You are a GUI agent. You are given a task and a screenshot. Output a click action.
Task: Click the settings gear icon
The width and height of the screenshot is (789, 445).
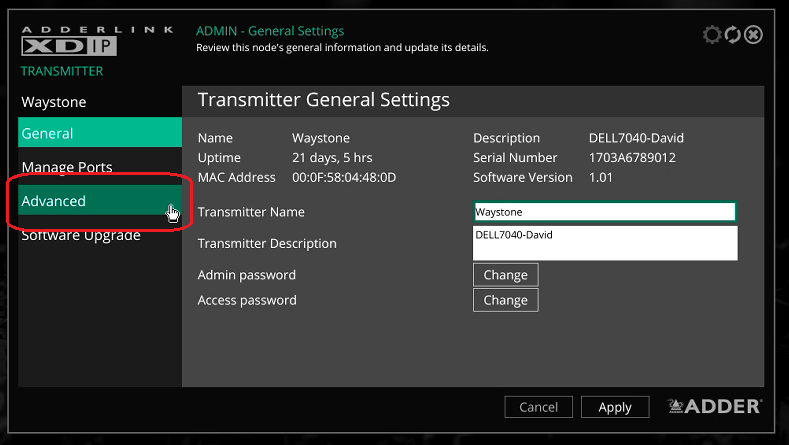click(712, 35)
